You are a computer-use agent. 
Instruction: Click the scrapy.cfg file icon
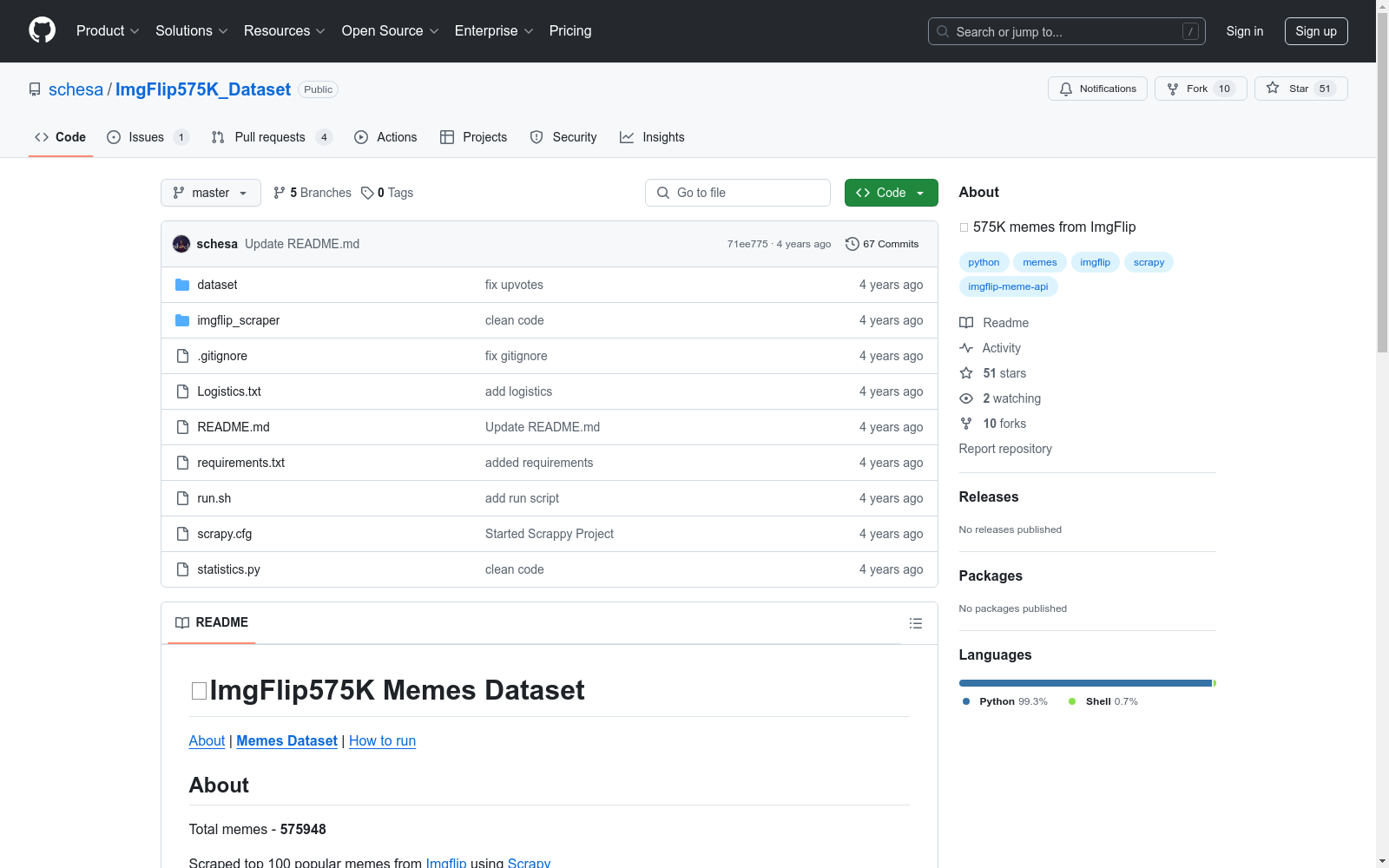182,534
